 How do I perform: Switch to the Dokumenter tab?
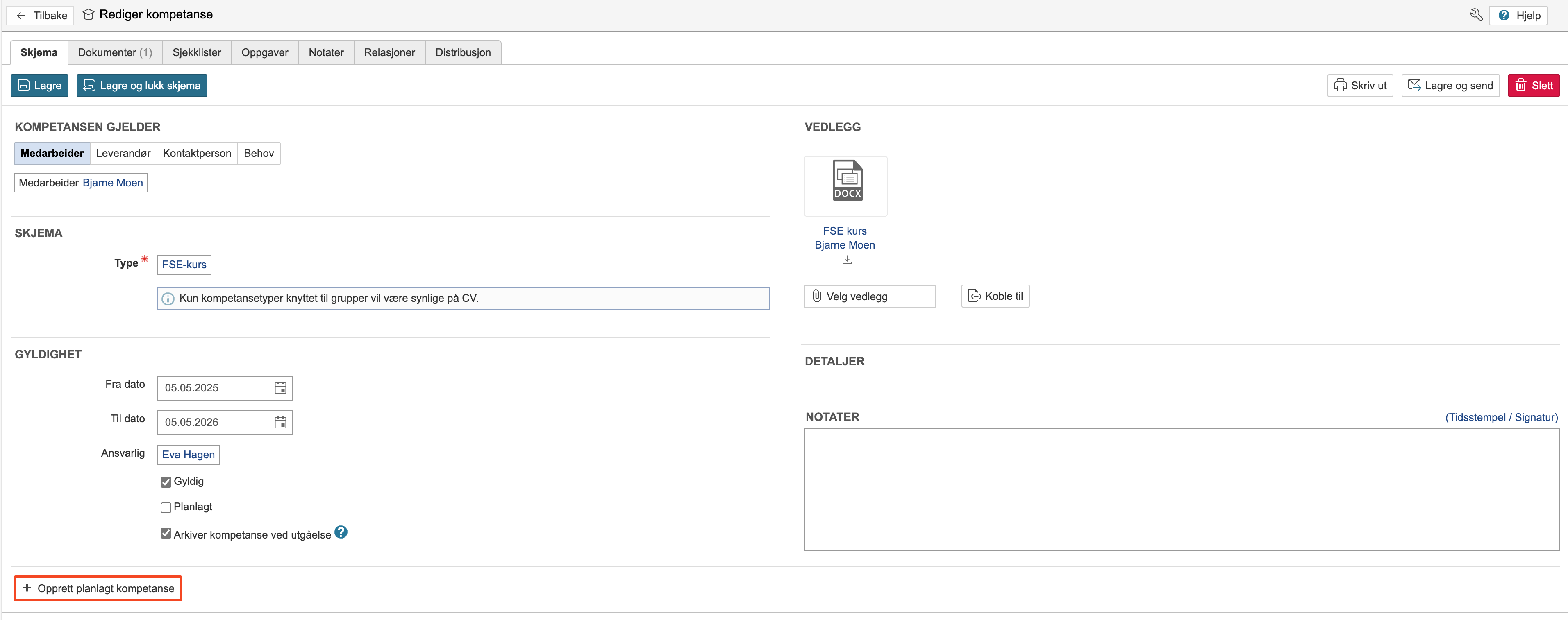pyautogui.click(x=114, y=52)
